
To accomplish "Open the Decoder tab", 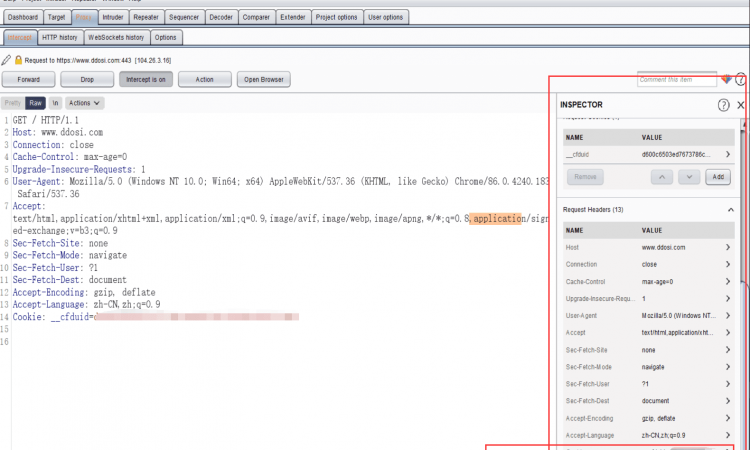I will pyautogui.click(x=221, y=17).
